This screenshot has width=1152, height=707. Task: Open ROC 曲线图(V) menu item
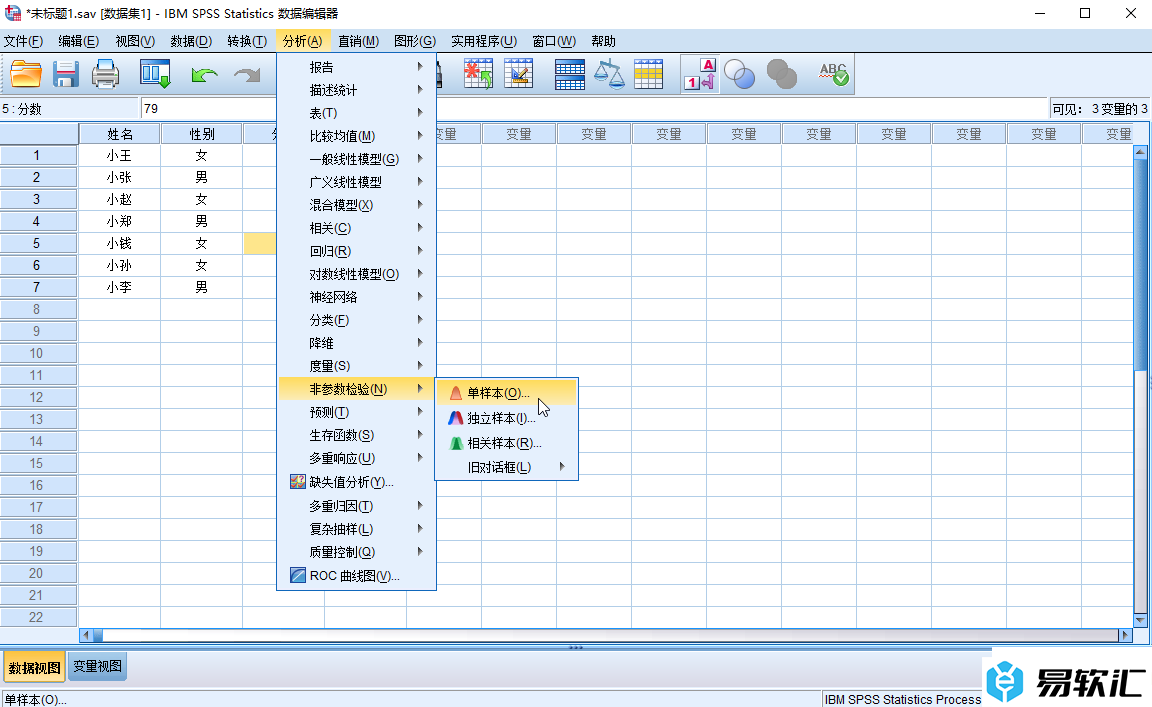tap(356, 575)
